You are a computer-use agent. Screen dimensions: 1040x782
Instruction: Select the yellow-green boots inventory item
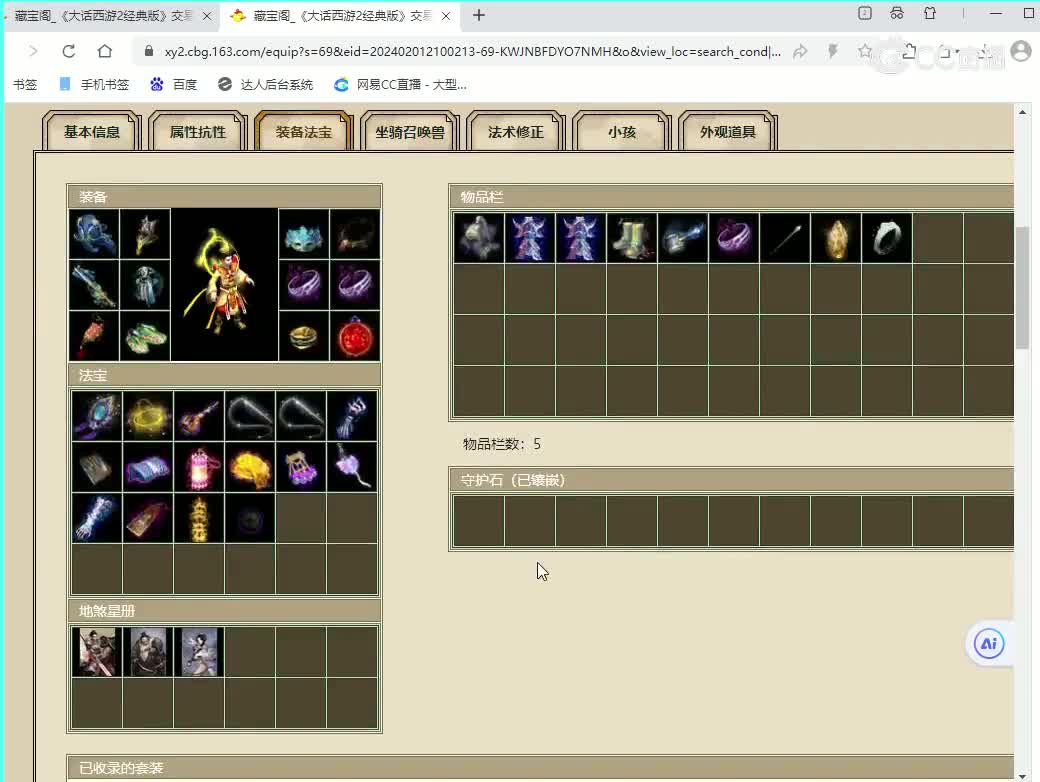click(x=632, y=237)
